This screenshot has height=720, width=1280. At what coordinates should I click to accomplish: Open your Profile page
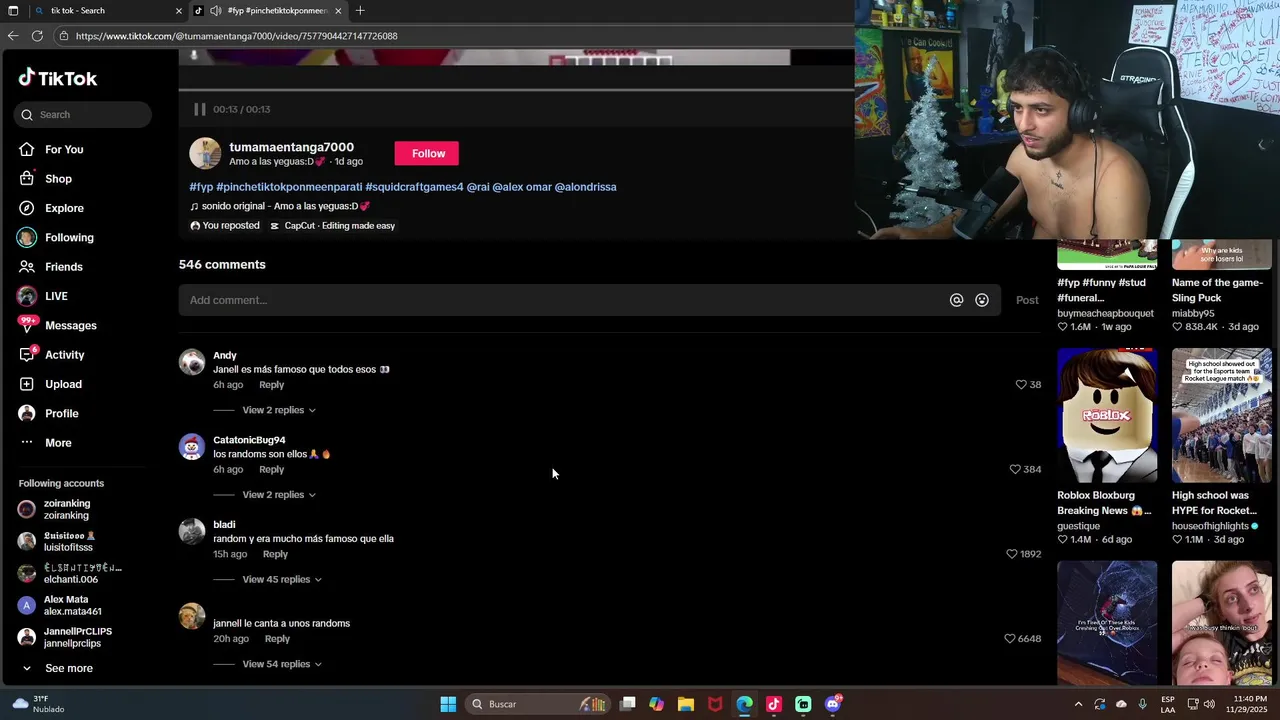point(61,414)
